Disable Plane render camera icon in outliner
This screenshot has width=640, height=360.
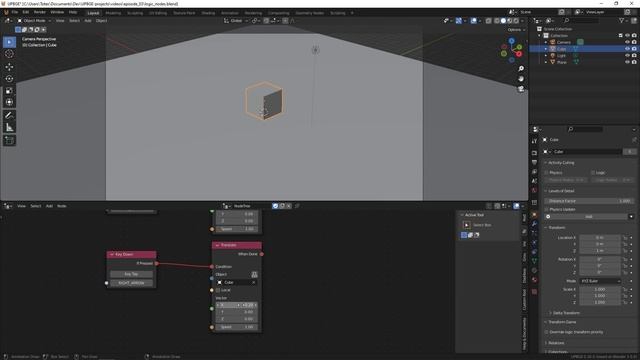tap(634, 62)
